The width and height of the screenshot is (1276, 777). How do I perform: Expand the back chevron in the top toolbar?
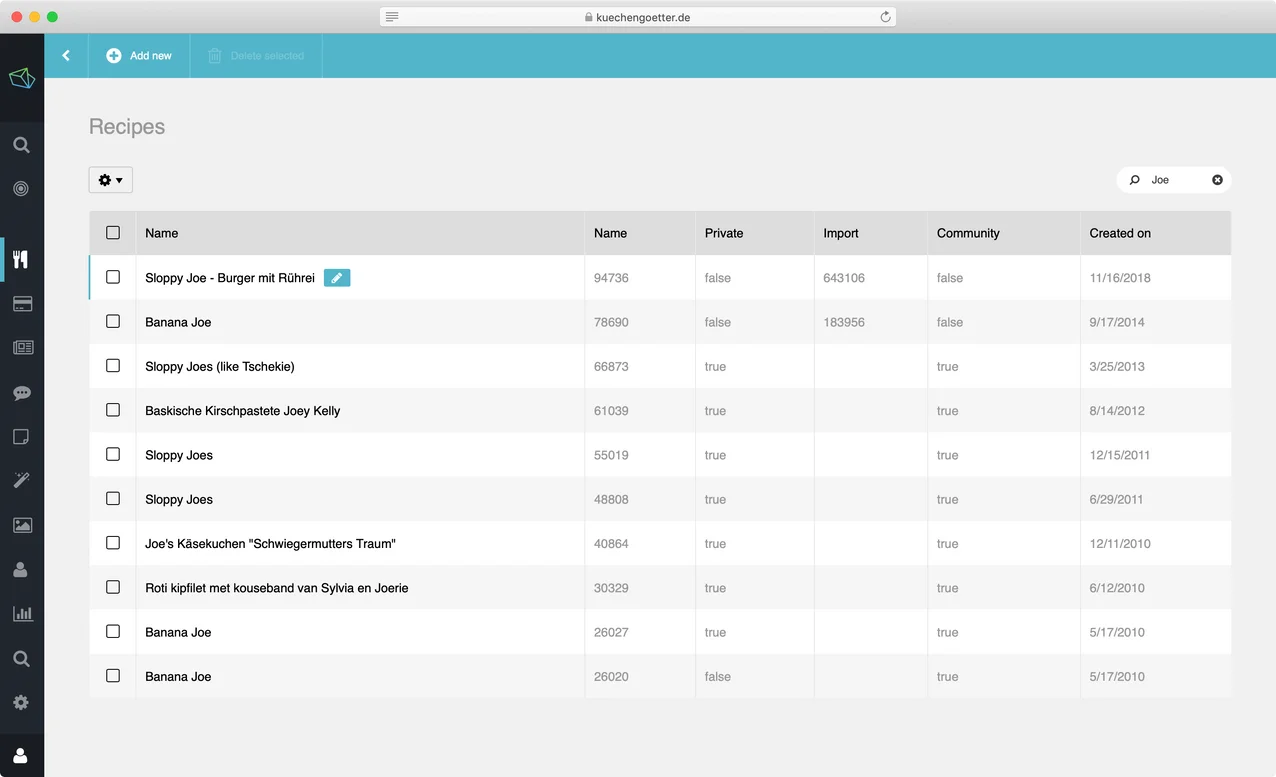[x=66, y=56]
